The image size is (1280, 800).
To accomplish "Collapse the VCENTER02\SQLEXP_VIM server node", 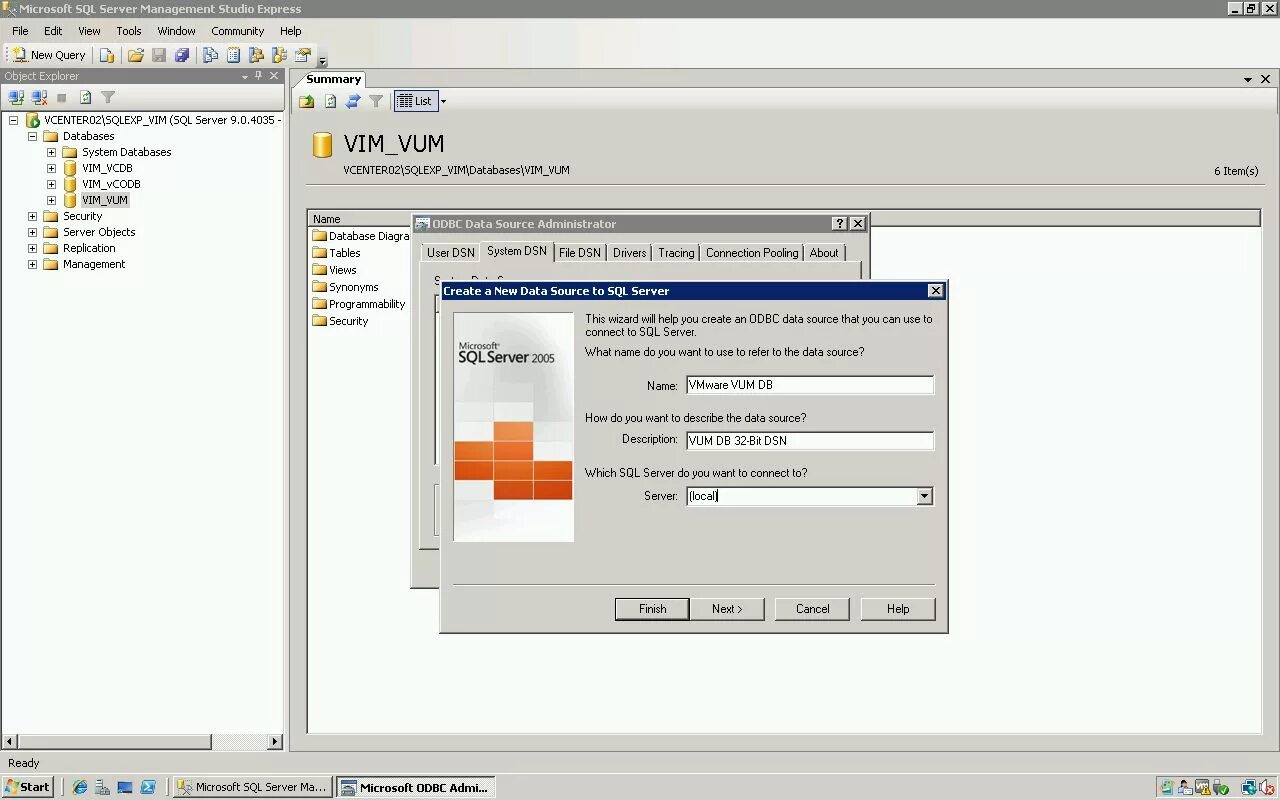I will click(14, 120).
